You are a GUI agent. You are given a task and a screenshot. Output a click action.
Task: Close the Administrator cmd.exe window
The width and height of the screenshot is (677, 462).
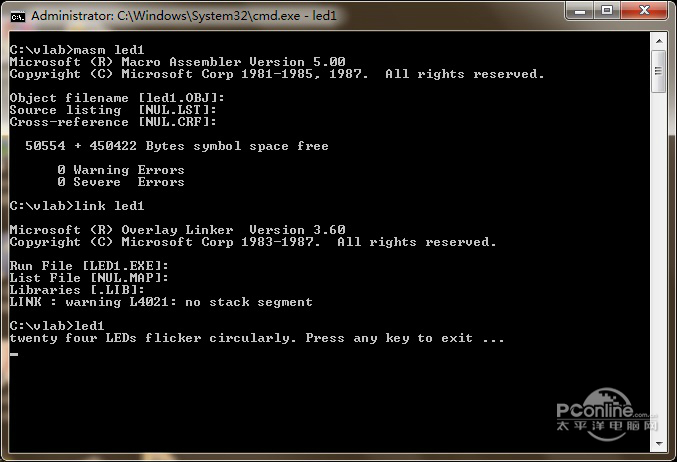click(644, 11)
